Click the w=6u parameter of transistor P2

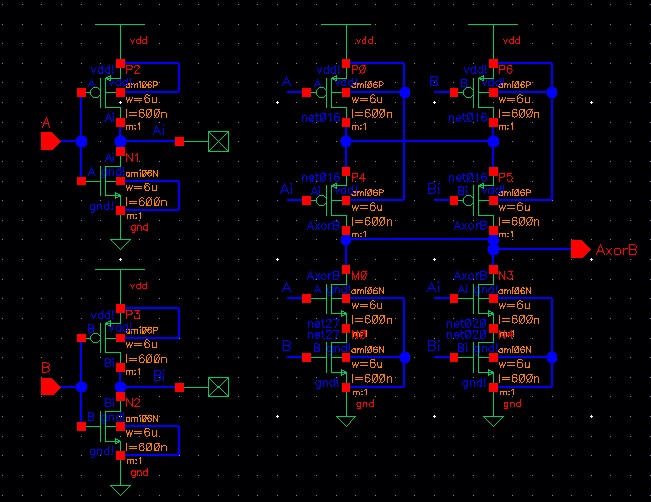(143, 99)
